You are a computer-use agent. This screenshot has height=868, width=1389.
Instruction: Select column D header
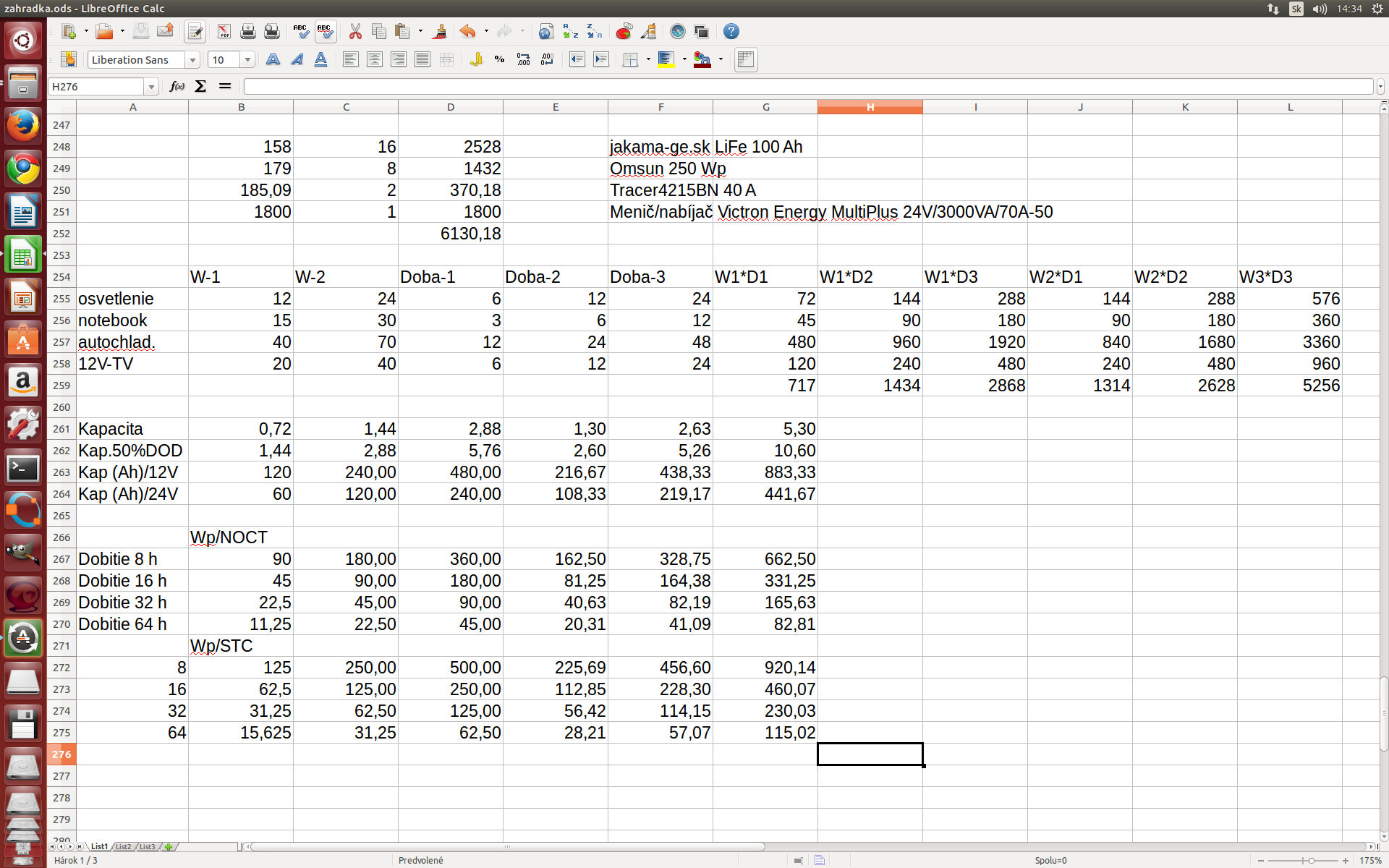450,107
